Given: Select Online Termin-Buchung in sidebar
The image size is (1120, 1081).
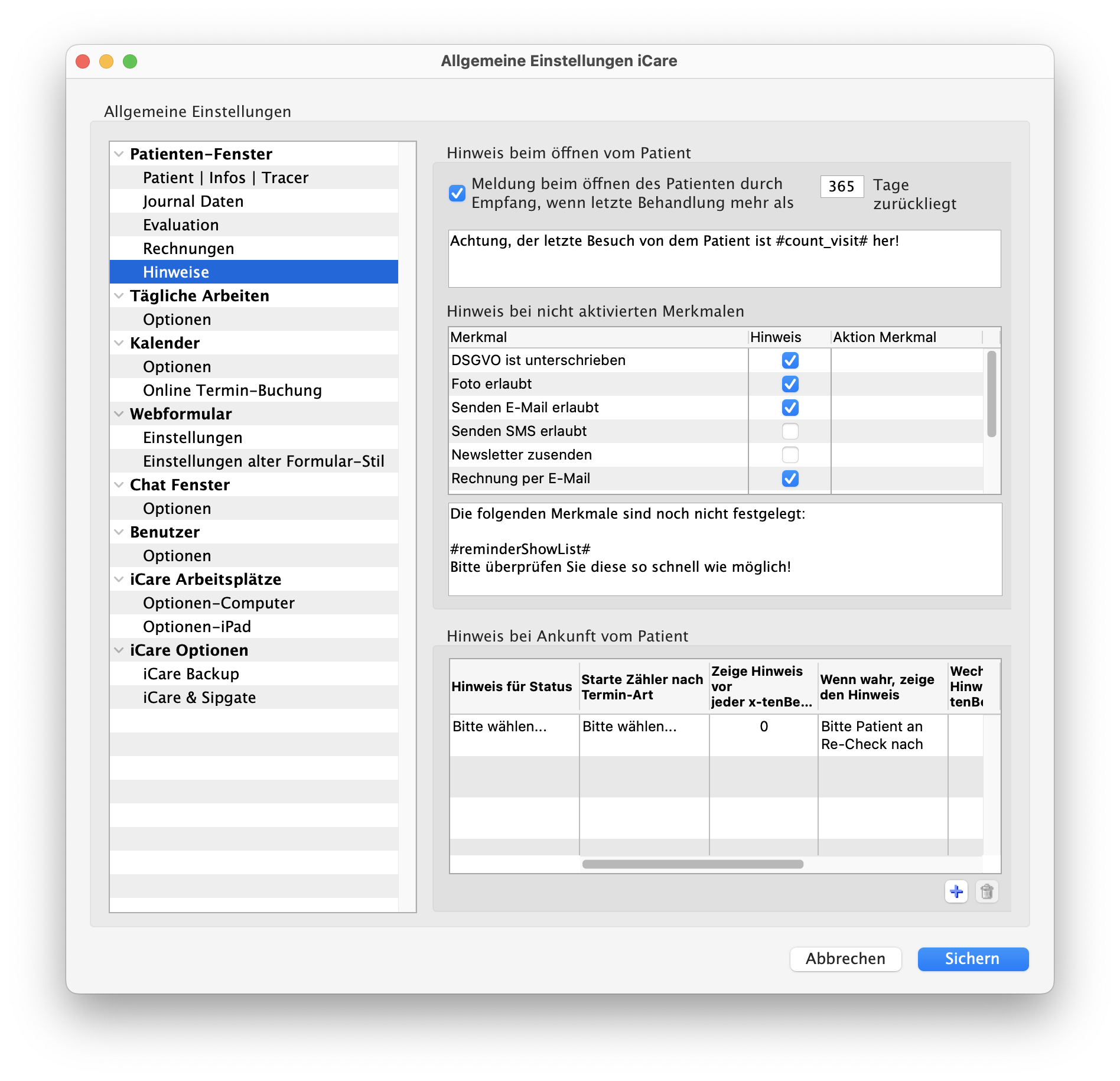Looking at the screenshot, I should pyautogui.click(x=232, y=390).
